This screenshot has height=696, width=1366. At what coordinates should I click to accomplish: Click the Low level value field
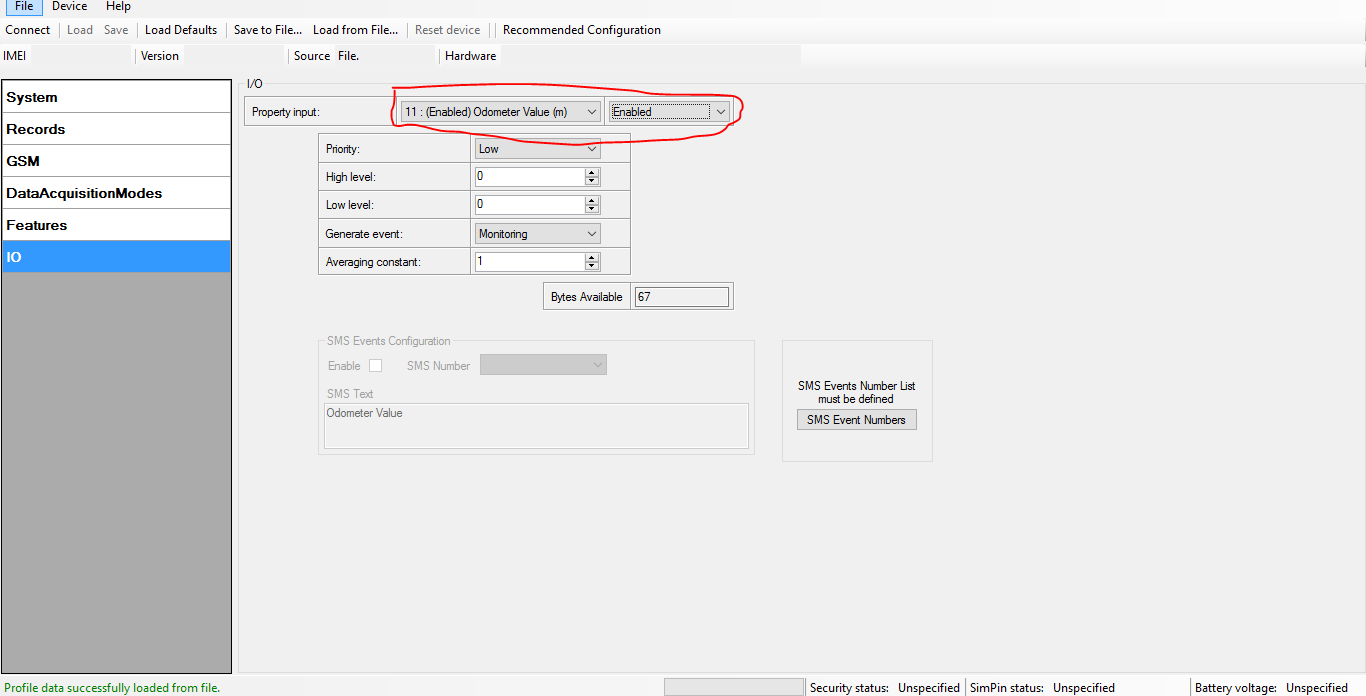click(529, 205)
